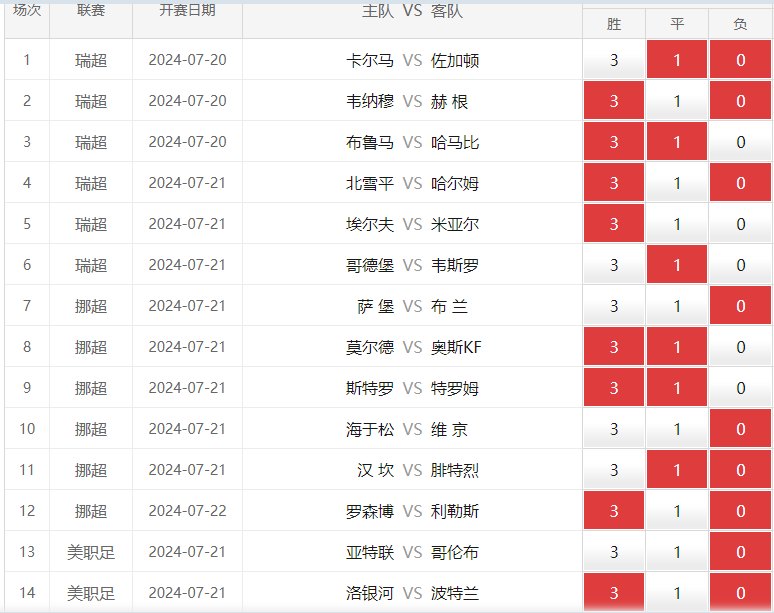This screenshot has height=613, width=774.
Task: Toggle draw (1) for 海于松 VS 维京
Action: pos(677,428)
